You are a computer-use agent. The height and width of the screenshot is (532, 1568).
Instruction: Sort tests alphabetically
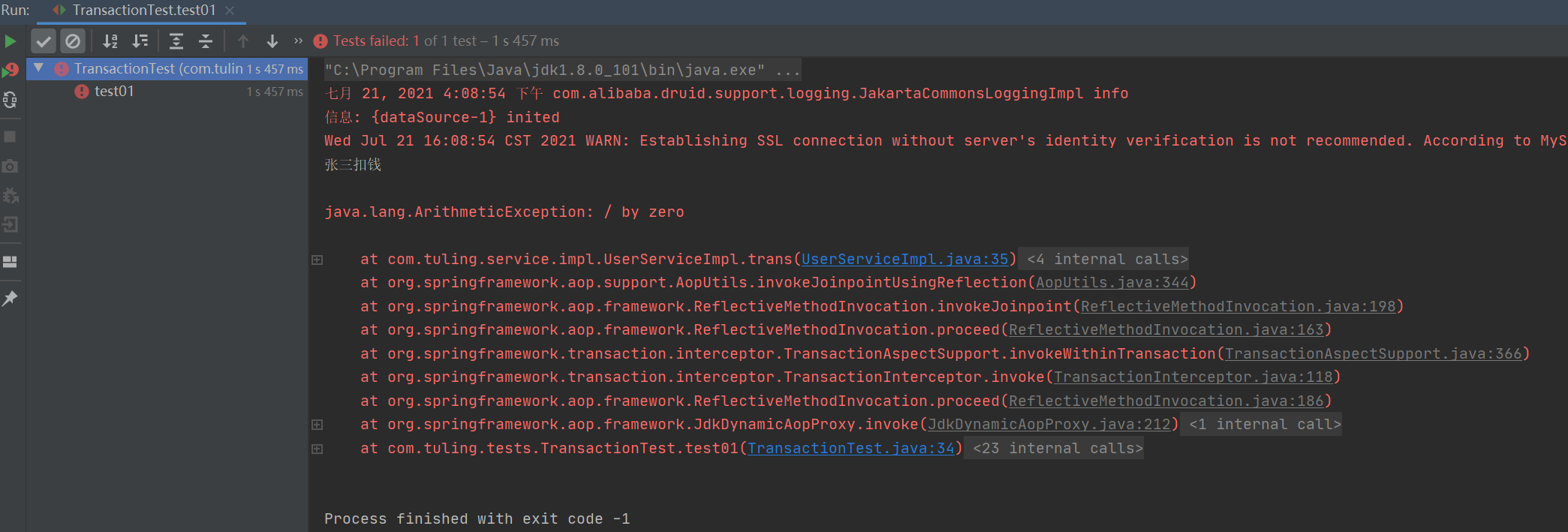pos(110,41)
